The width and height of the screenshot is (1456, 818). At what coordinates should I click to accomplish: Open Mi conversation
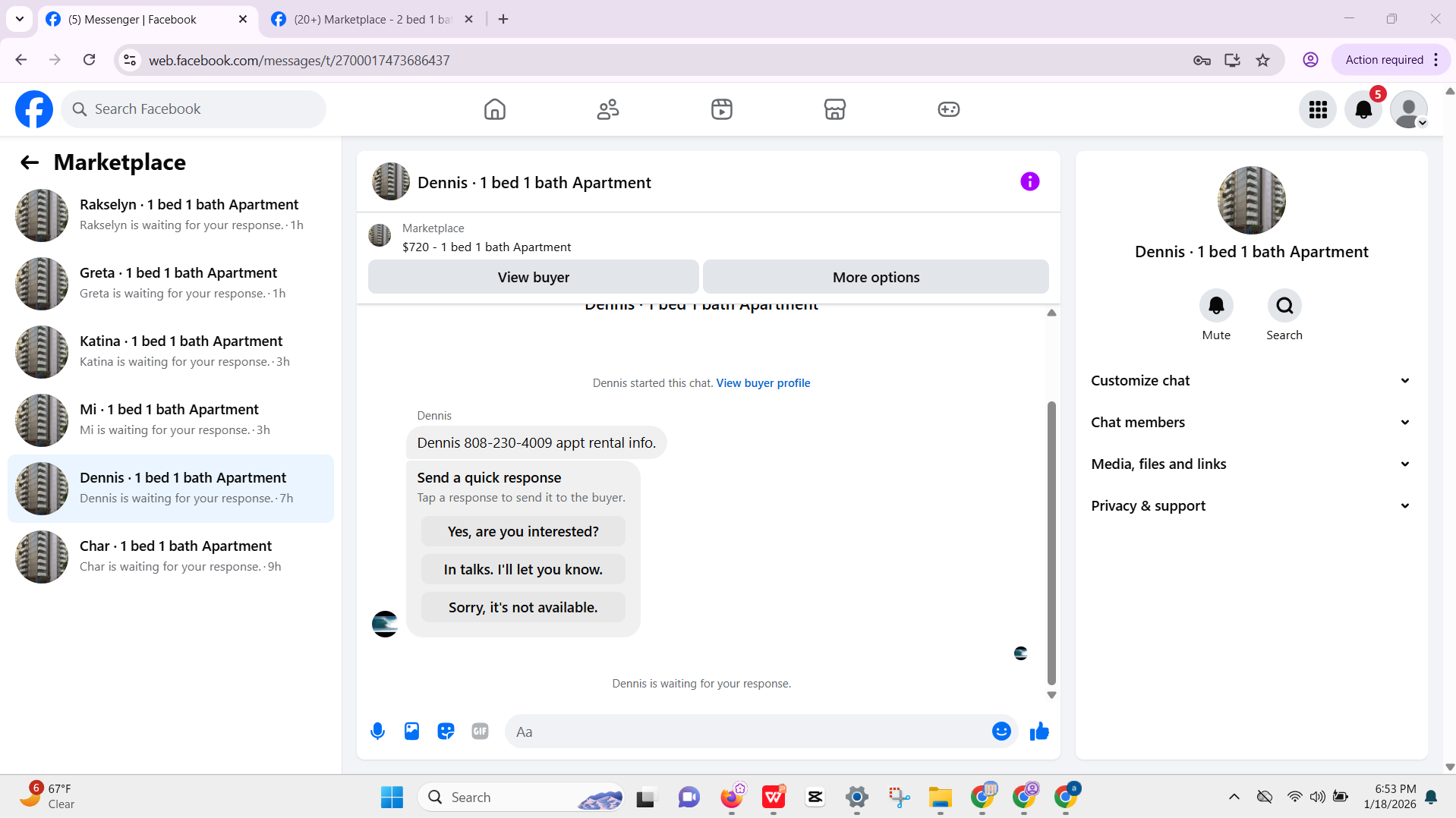(171, 420)
